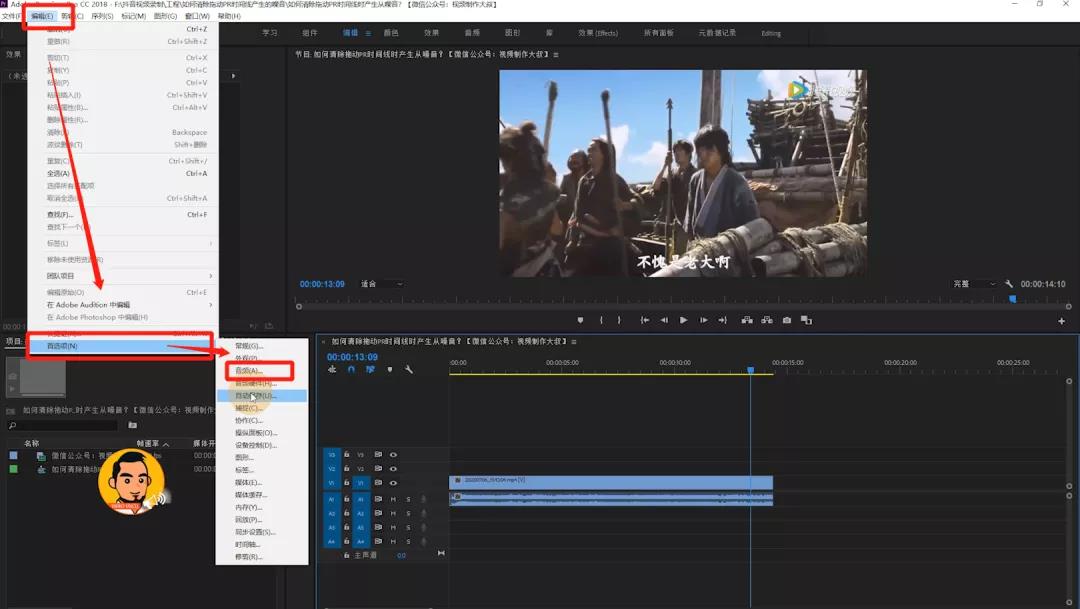
Task: Click the sequence icon of the 微信公众号 item
Action: click(x=41, y=456)
